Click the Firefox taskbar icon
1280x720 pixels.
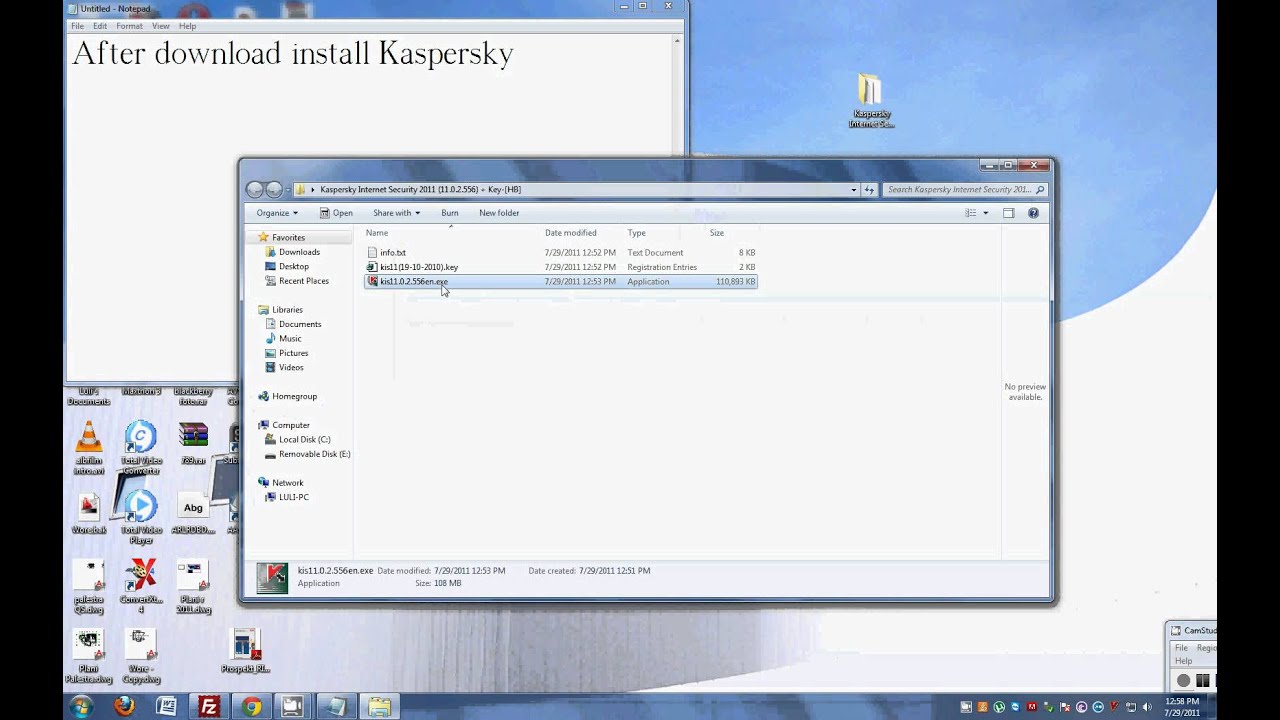pos(124,707)
